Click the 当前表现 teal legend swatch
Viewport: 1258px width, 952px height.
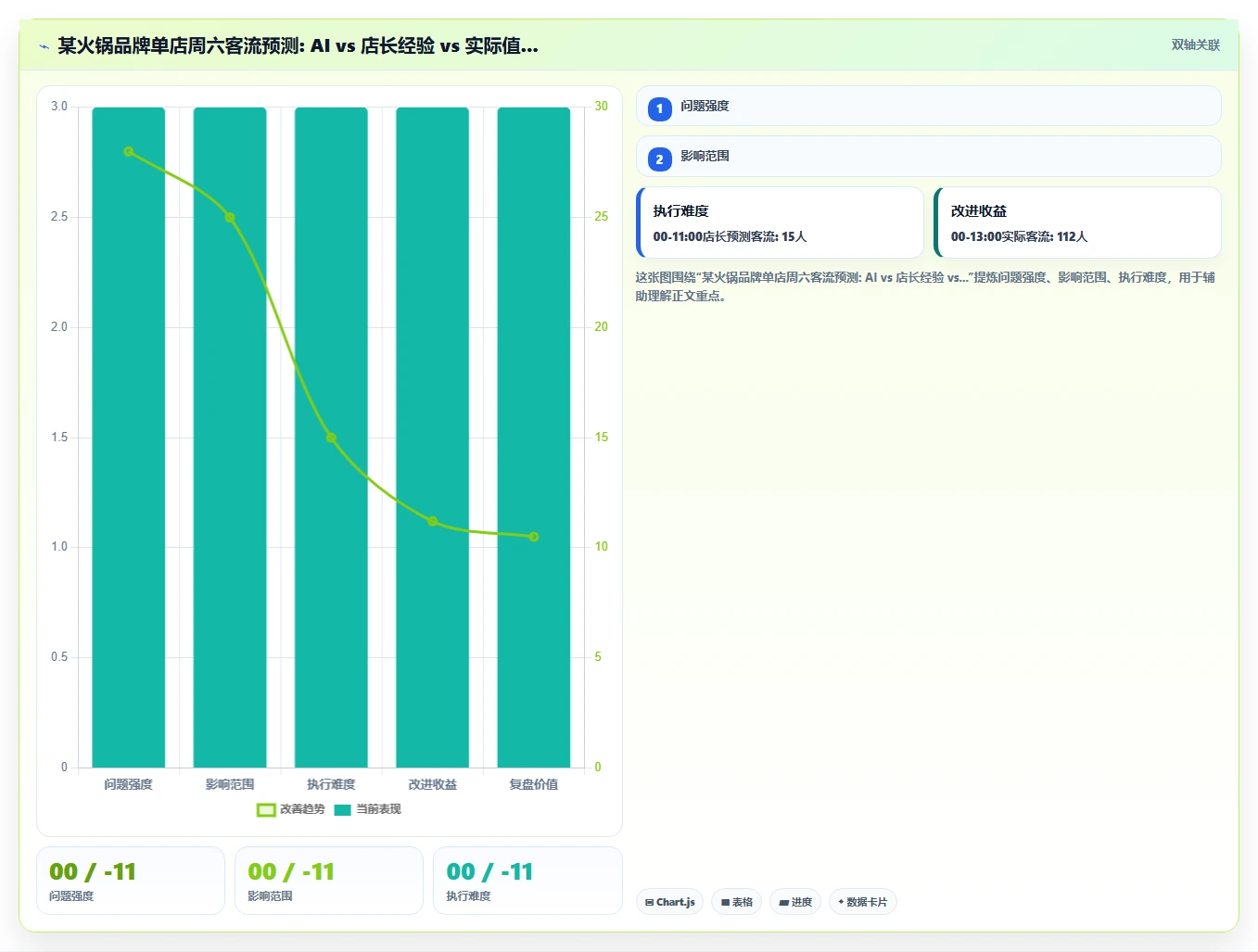[x=342, y=810]
